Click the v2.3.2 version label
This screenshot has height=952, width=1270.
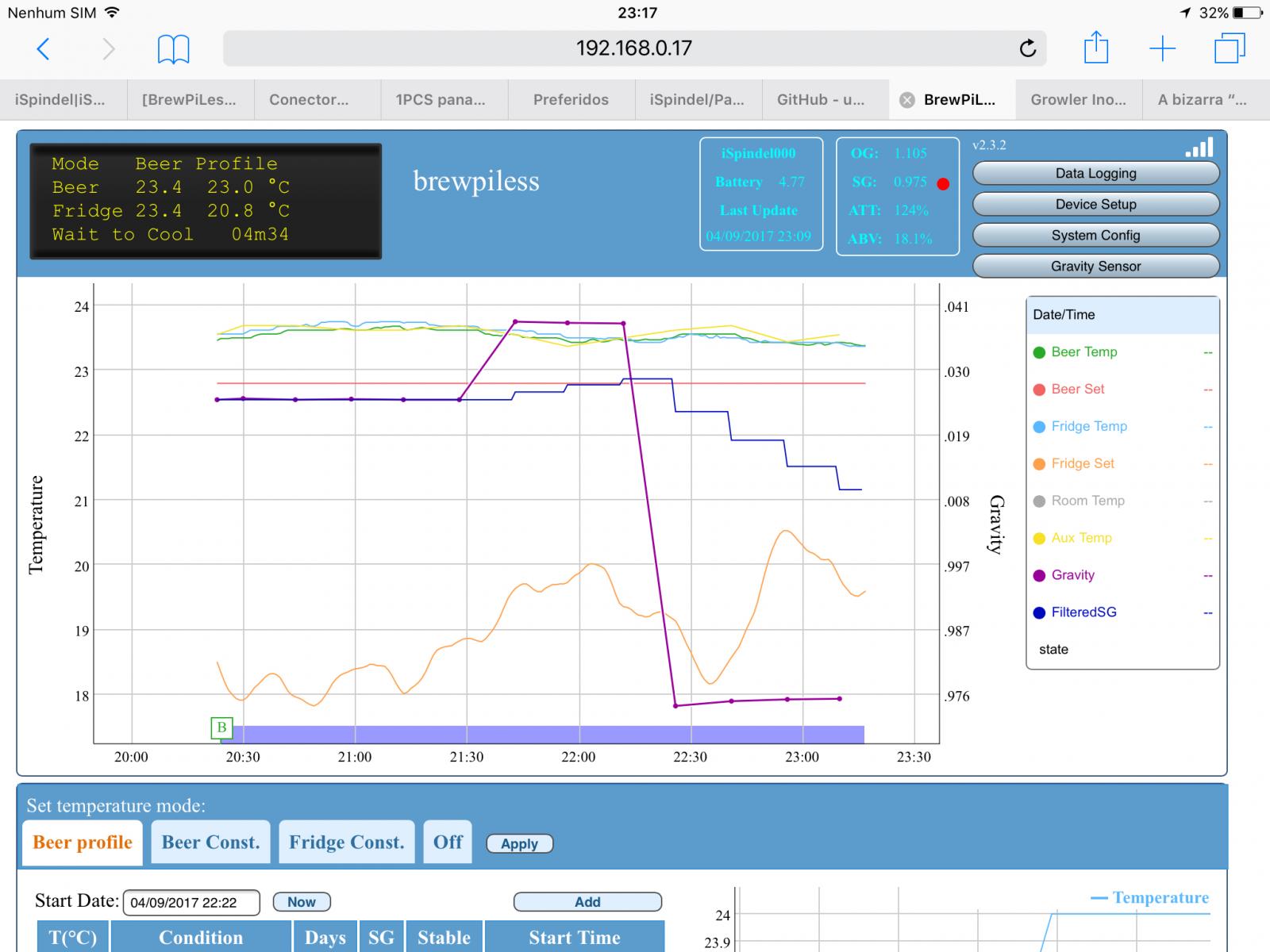coord(989,145)
